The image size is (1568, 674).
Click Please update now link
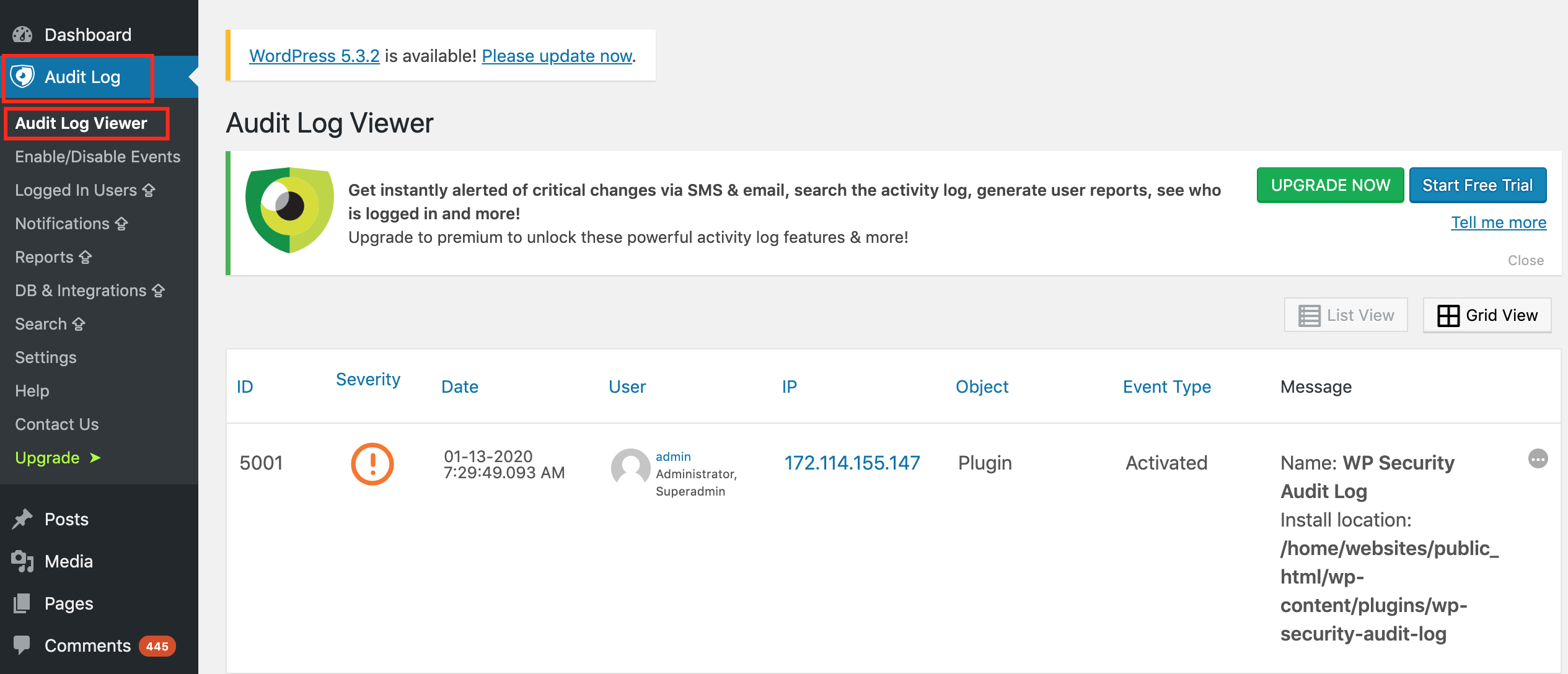[557, 56]
